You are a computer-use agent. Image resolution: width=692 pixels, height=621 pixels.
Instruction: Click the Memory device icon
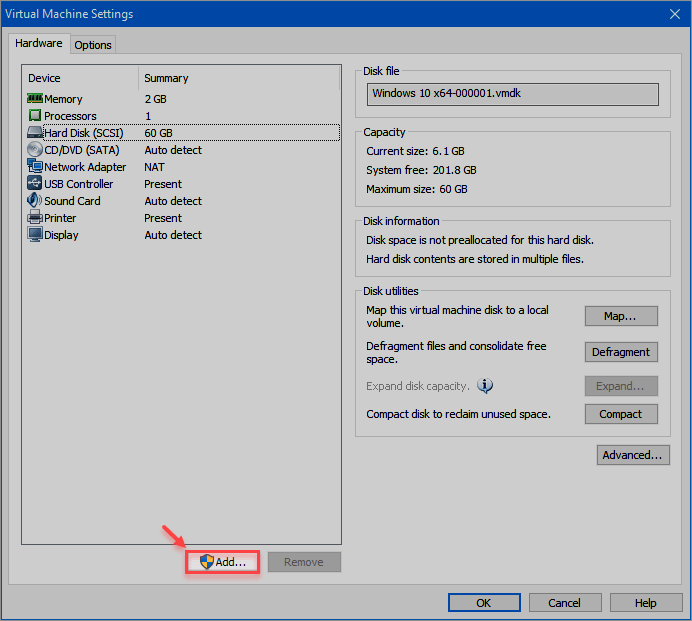tap(35, 99)
